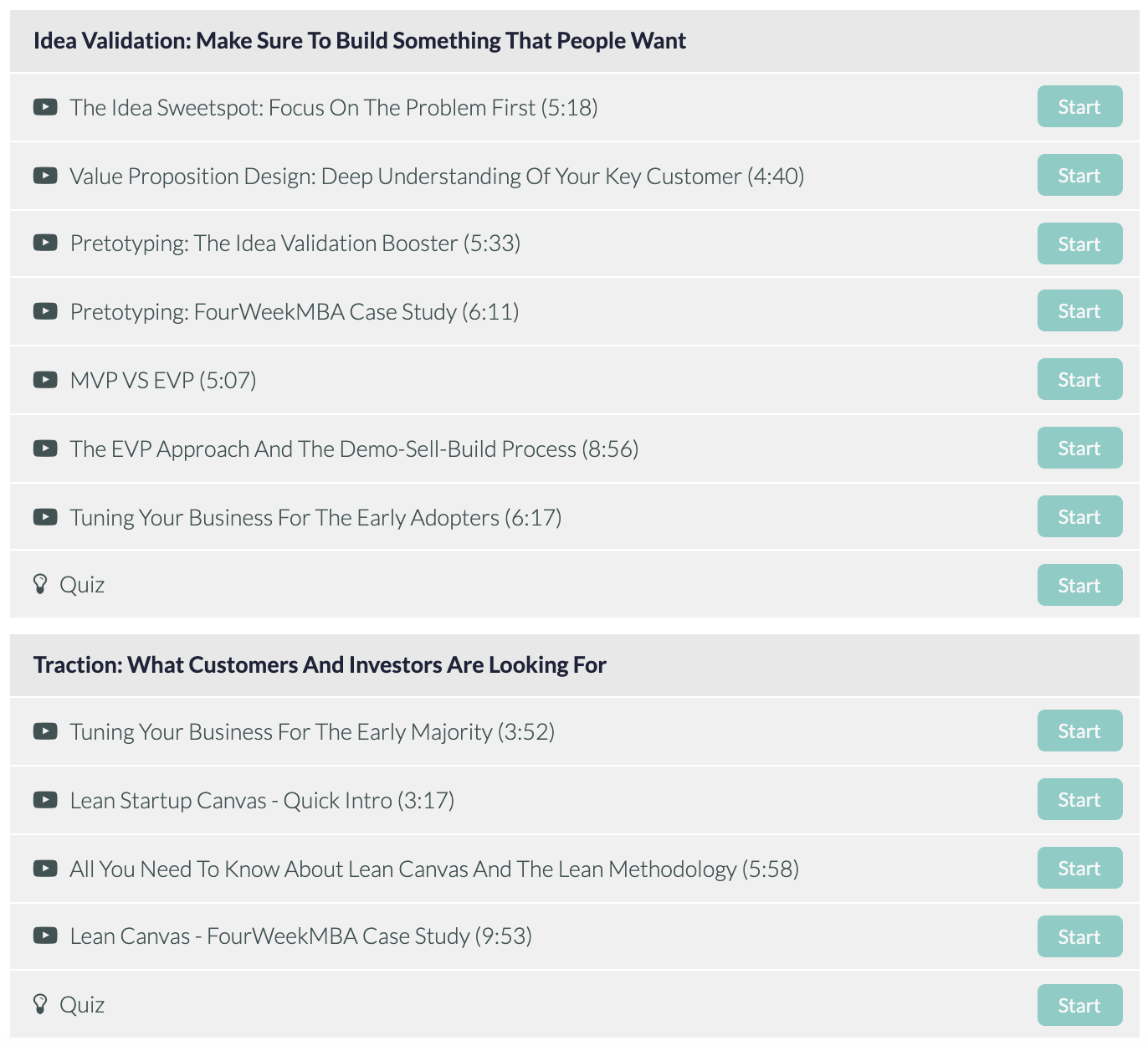Click video icon next to Value Proposition Design
This screenshot has height=1046, width=1148.
point(45,176)
